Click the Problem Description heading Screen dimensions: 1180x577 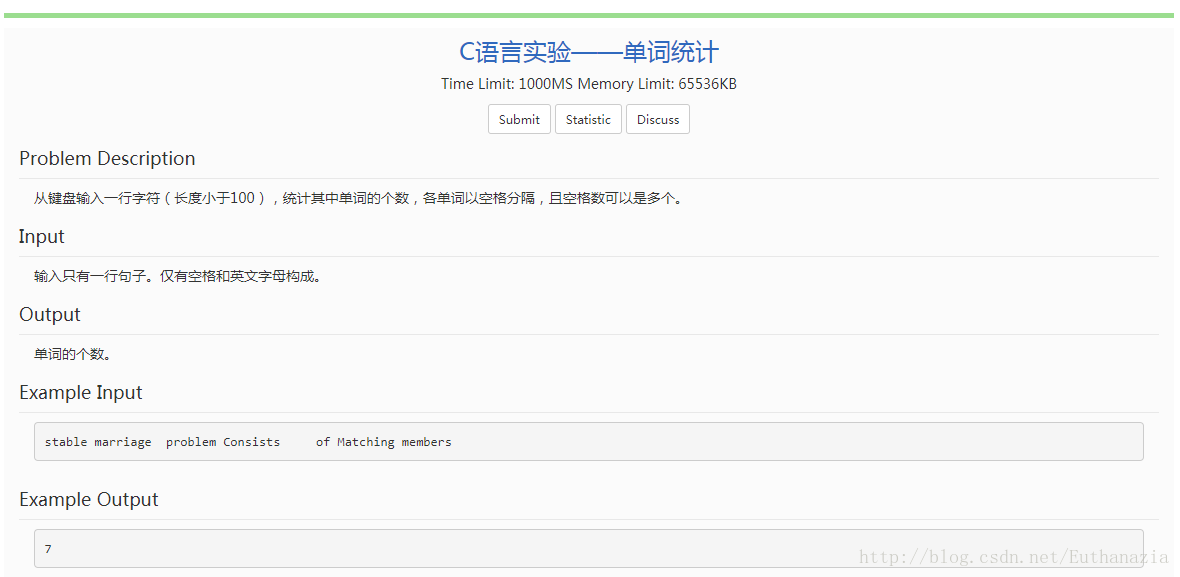point(107,159)
